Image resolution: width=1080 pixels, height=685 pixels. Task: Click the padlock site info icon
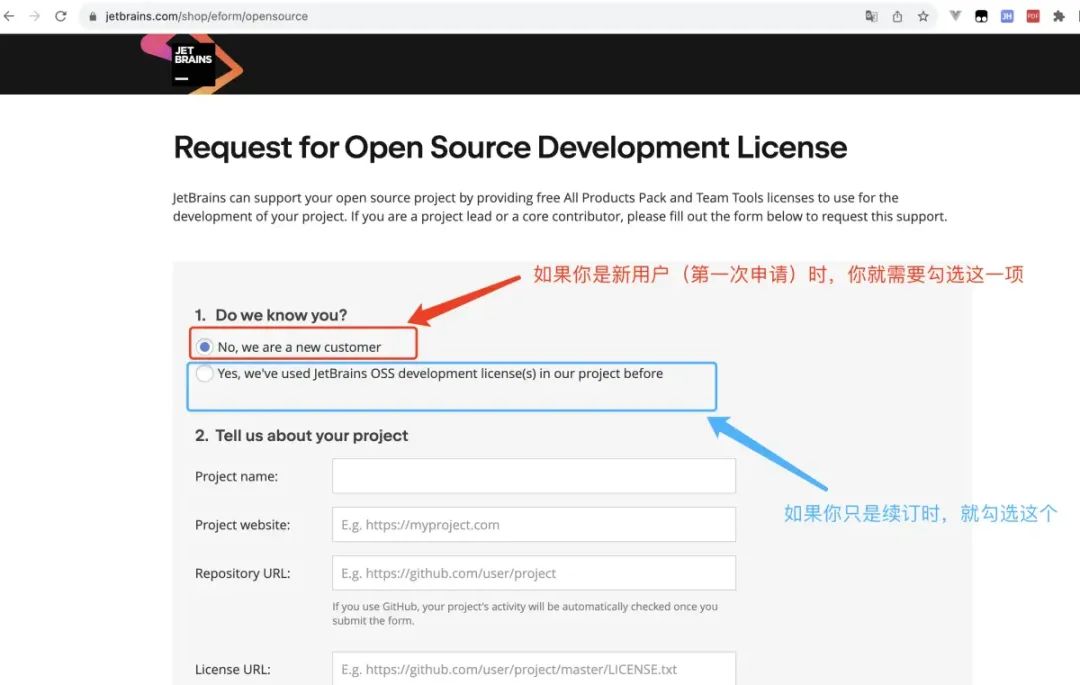92,17
